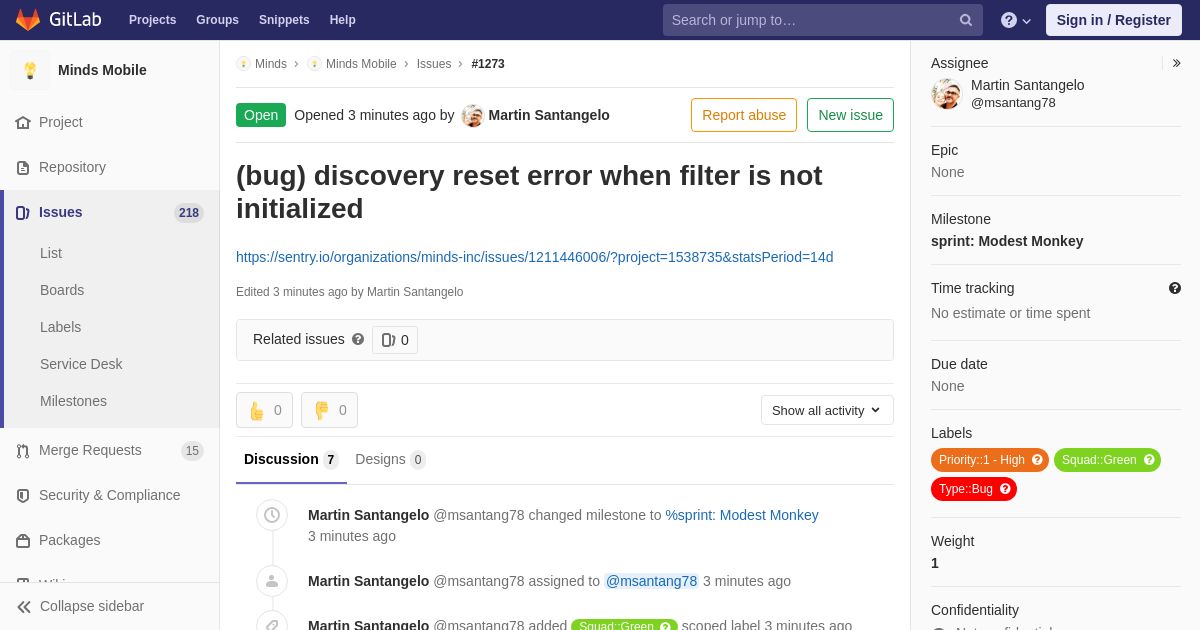
Task: Click milestone sprint: Modest Monkey in sidebar
Action: (1007, 241)
